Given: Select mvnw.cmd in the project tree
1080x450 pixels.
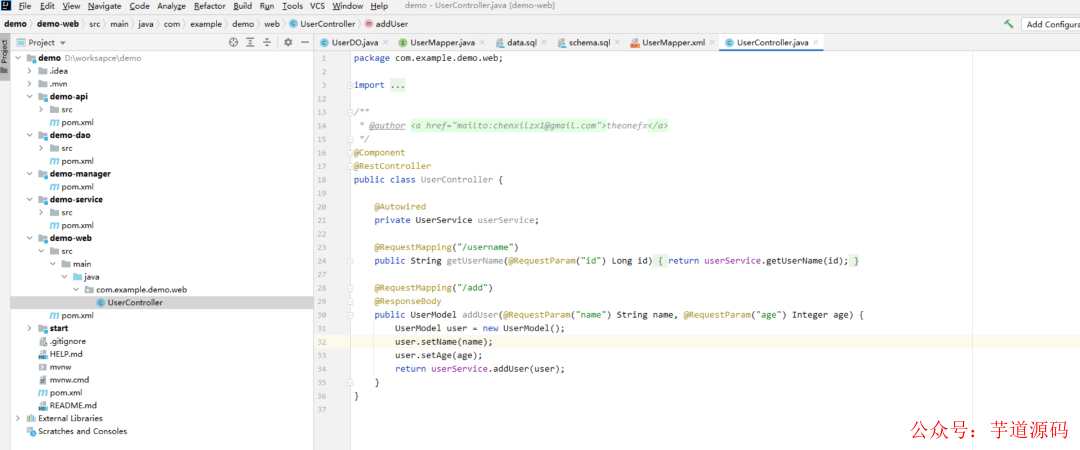Looking at the screenshot, I should click(x=69, y=380).
